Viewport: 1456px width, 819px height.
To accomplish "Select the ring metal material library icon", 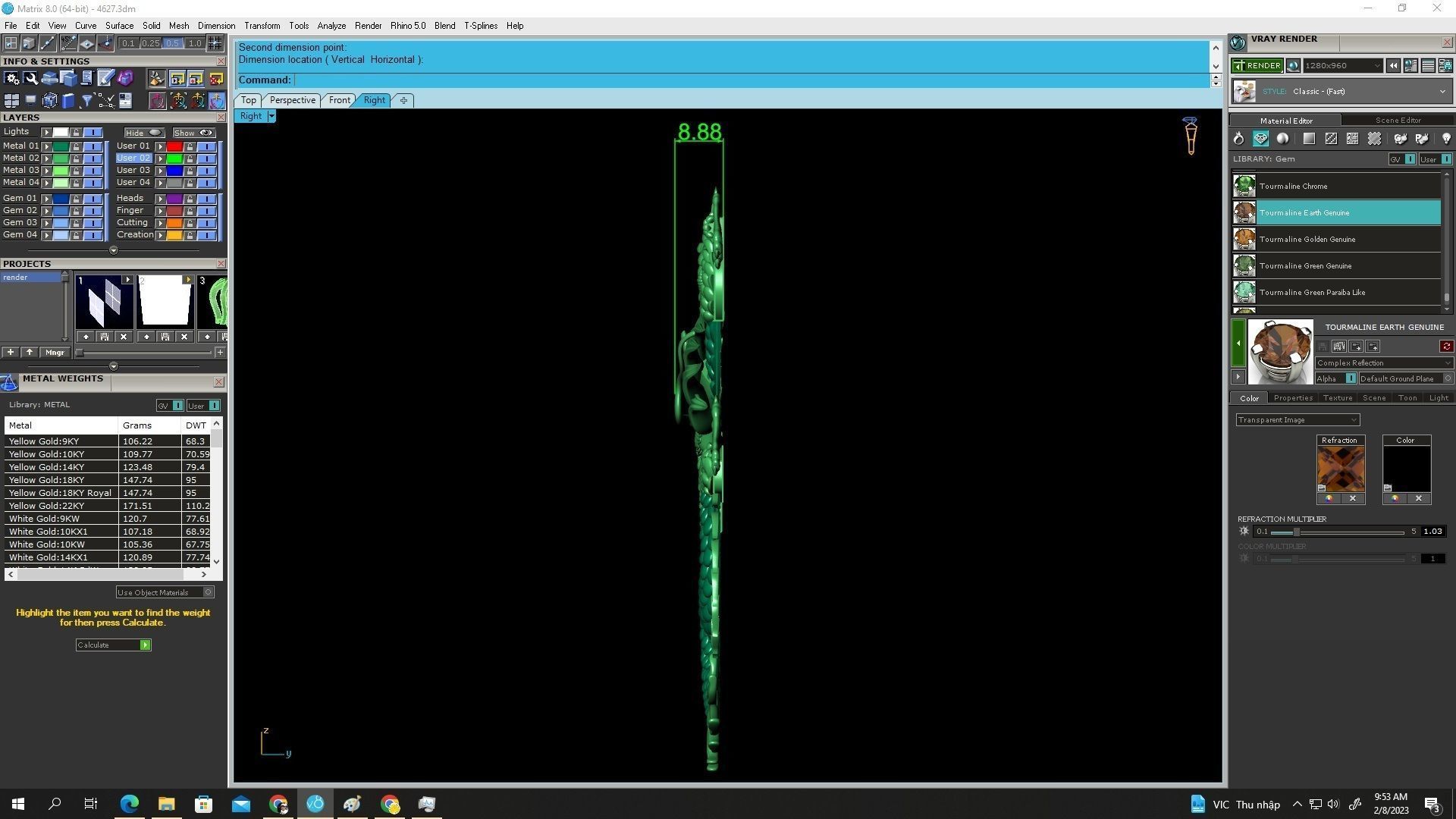I will [1238, 139].
